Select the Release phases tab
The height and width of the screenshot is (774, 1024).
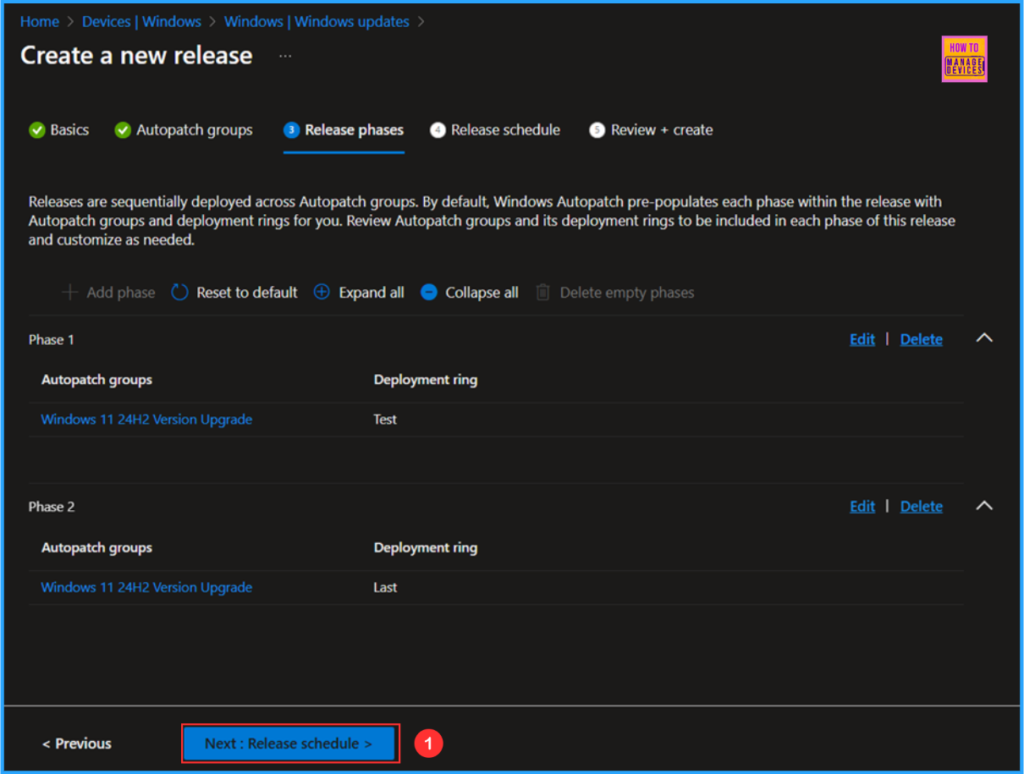pos(344,130)
